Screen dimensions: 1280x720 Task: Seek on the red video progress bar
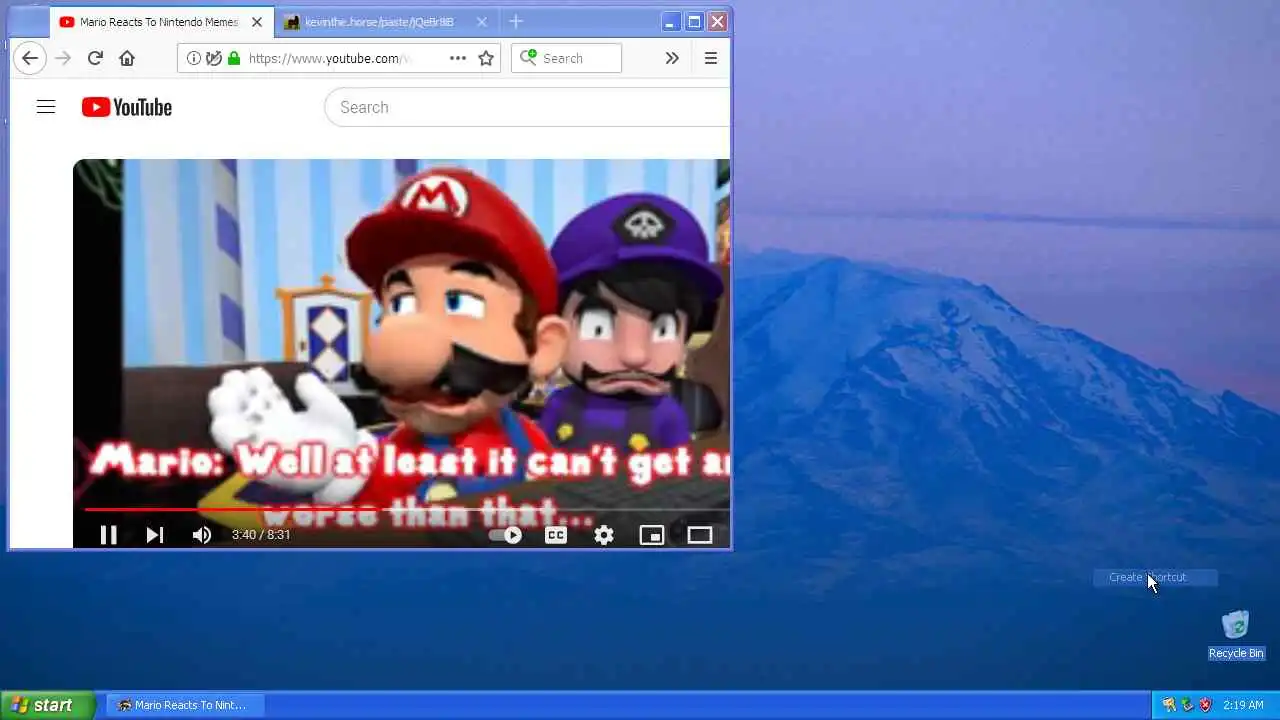point(407,510)
